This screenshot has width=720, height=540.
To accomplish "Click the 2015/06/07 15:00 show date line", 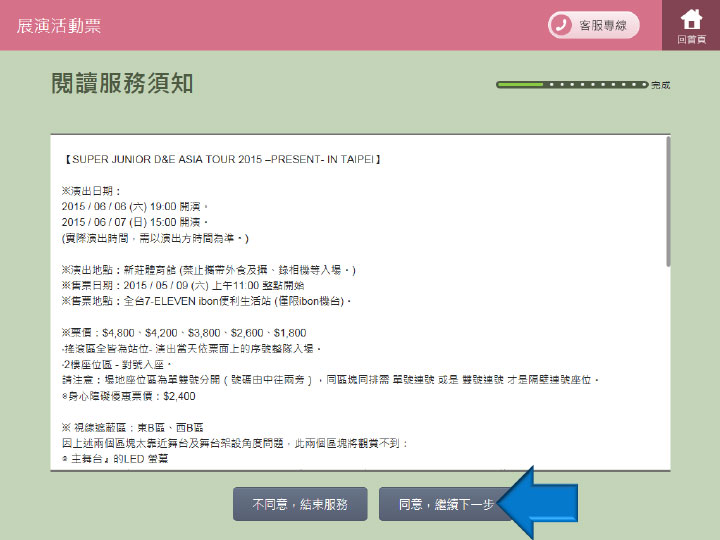I will click(134, 222).
